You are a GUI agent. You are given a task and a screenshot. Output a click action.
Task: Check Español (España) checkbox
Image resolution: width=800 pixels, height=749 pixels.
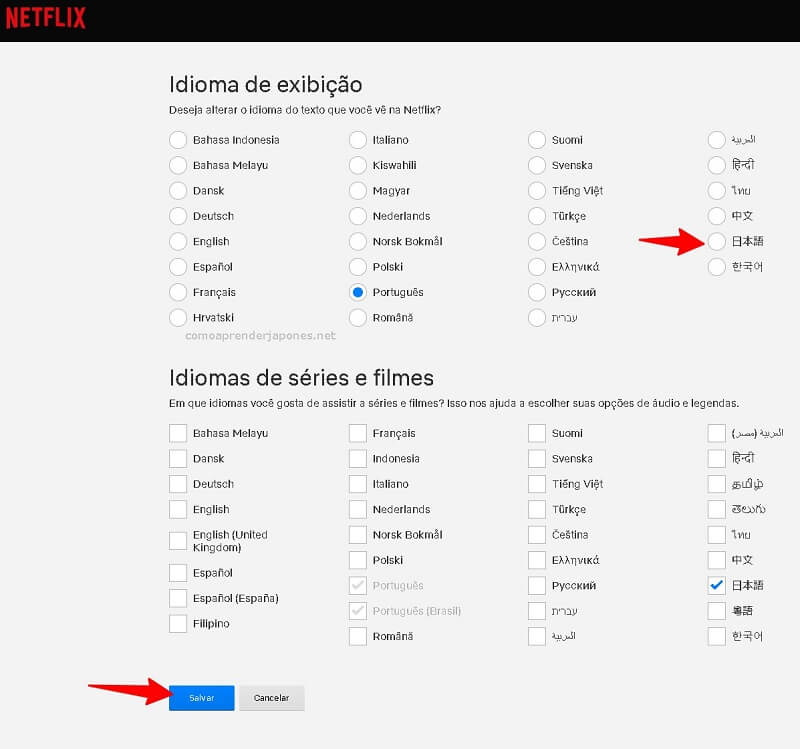coord(178,598)
